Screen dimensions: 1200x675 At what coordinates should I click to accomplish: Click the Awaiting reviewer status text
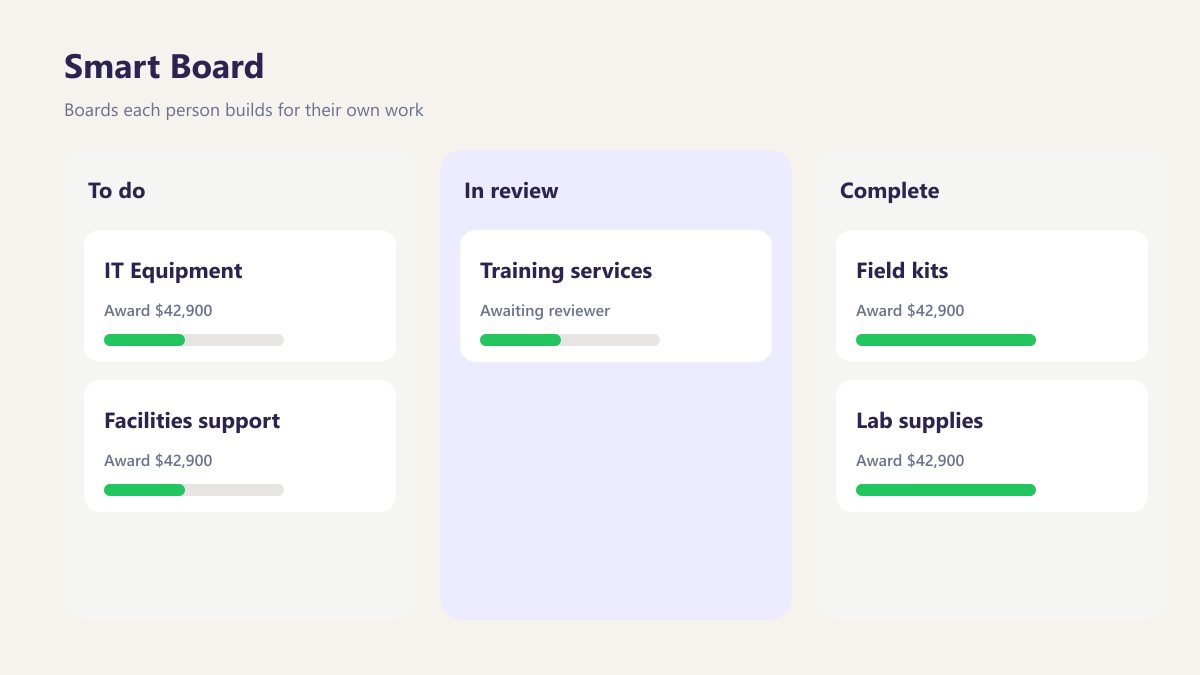pyautogui.click(x=545, y=311)
